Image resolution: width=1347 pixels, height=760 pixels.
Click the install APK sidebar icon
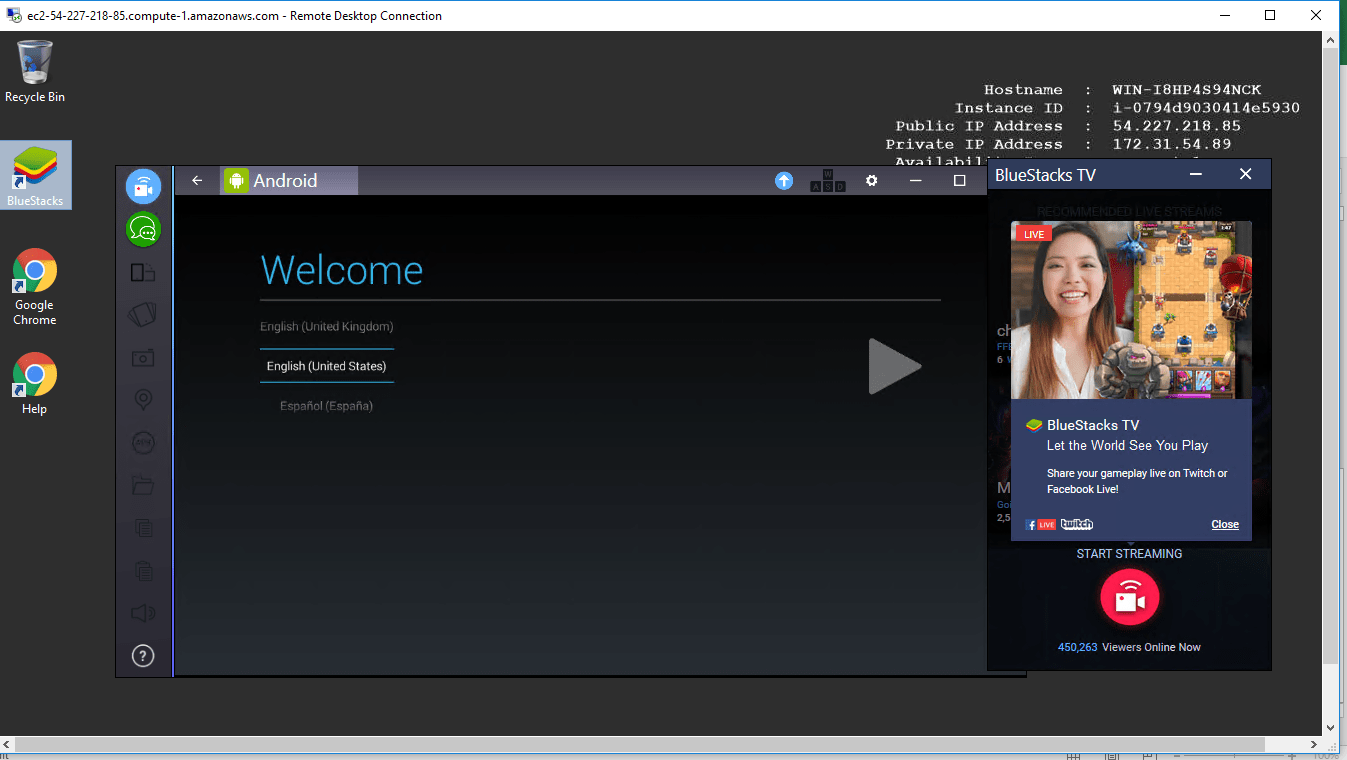143,443
